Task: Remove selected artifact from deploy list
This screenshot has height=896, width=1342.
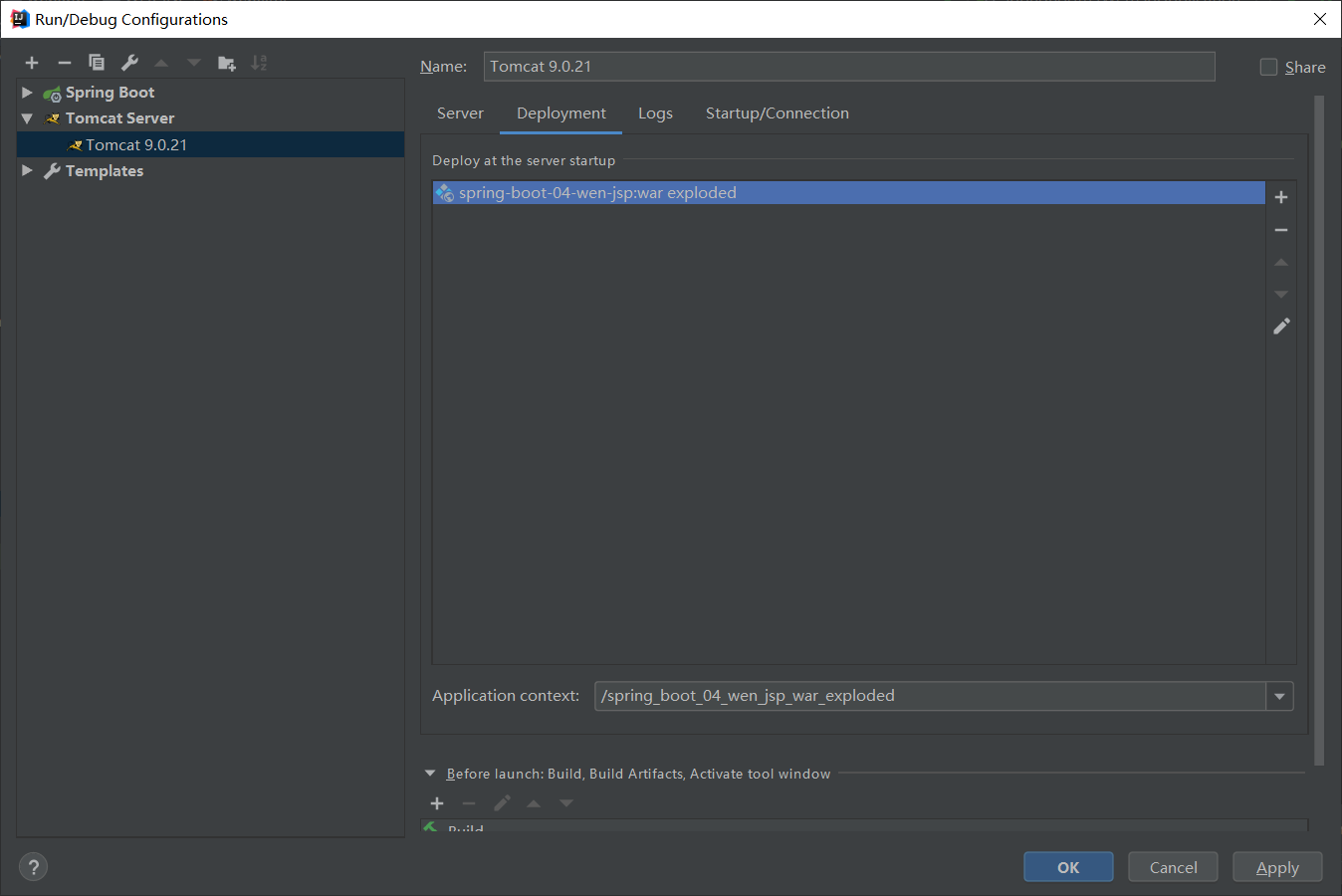Action: pos(1281,230)
